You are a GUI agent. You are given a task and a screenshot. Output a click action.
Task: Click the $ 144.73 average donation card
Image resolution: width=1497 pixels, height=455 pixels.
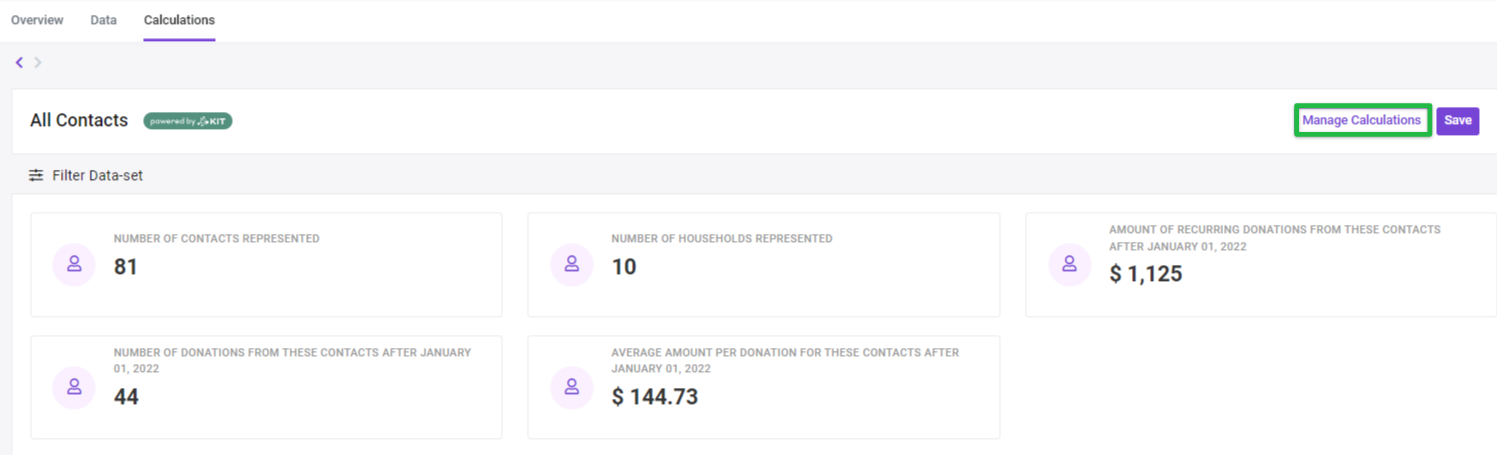[763, 387]
